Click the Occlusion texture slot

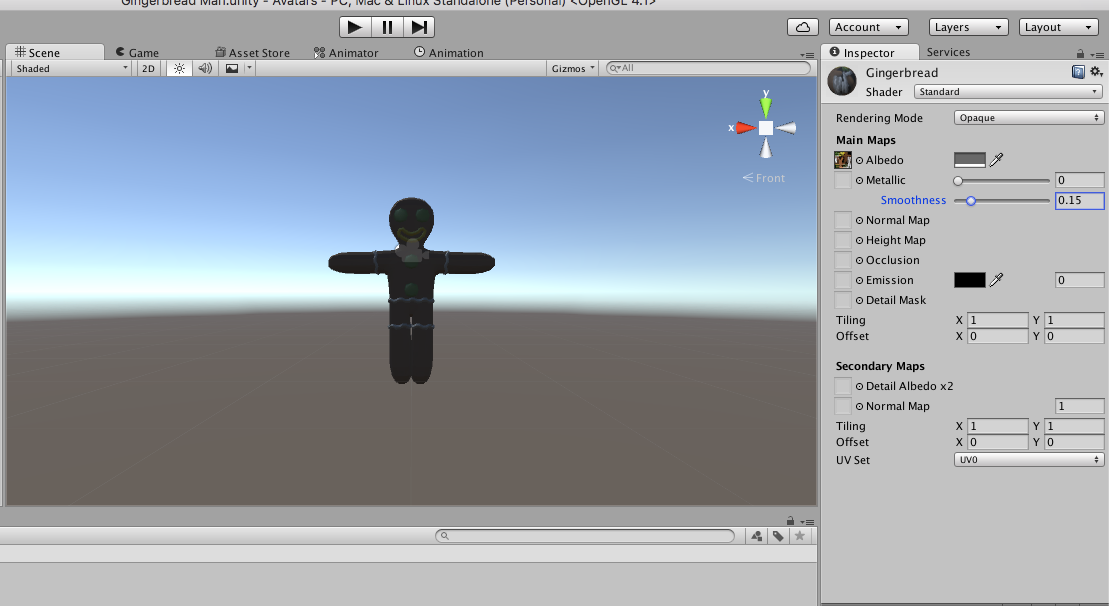(x=842, y=260)
